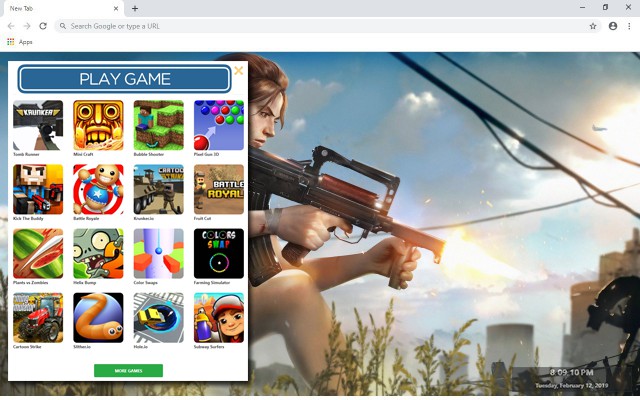Viewport: 640px width, 400px height.
Task: Click the PLAY GAME banner button
Action: tap(124, 79)
